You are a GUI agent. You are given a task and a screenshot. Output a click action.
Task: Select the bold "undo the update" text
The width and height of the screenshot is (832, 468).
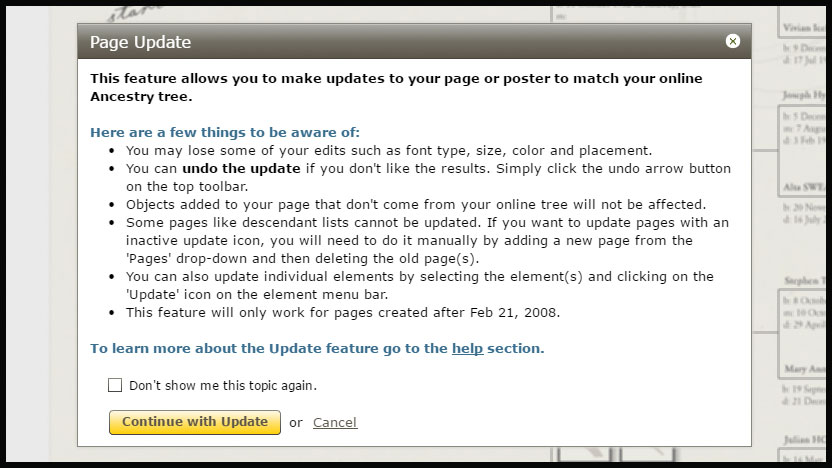coord(241,169)
